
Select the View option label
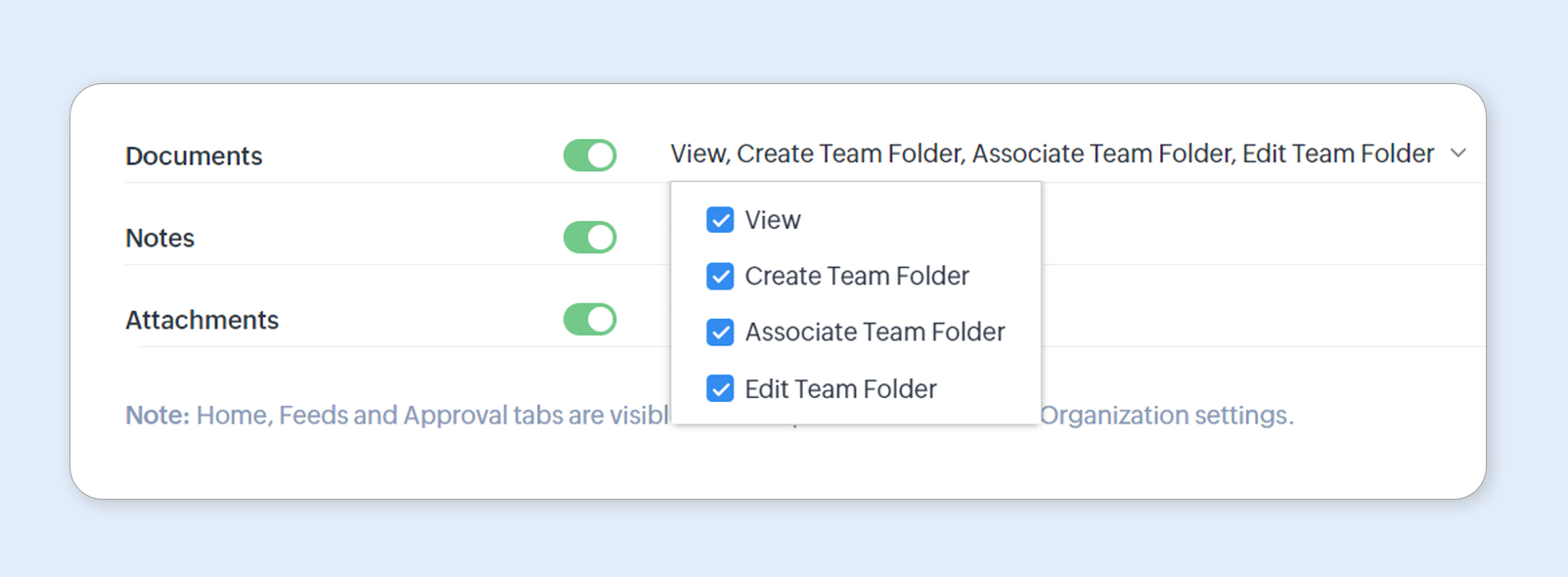[773, 220]
